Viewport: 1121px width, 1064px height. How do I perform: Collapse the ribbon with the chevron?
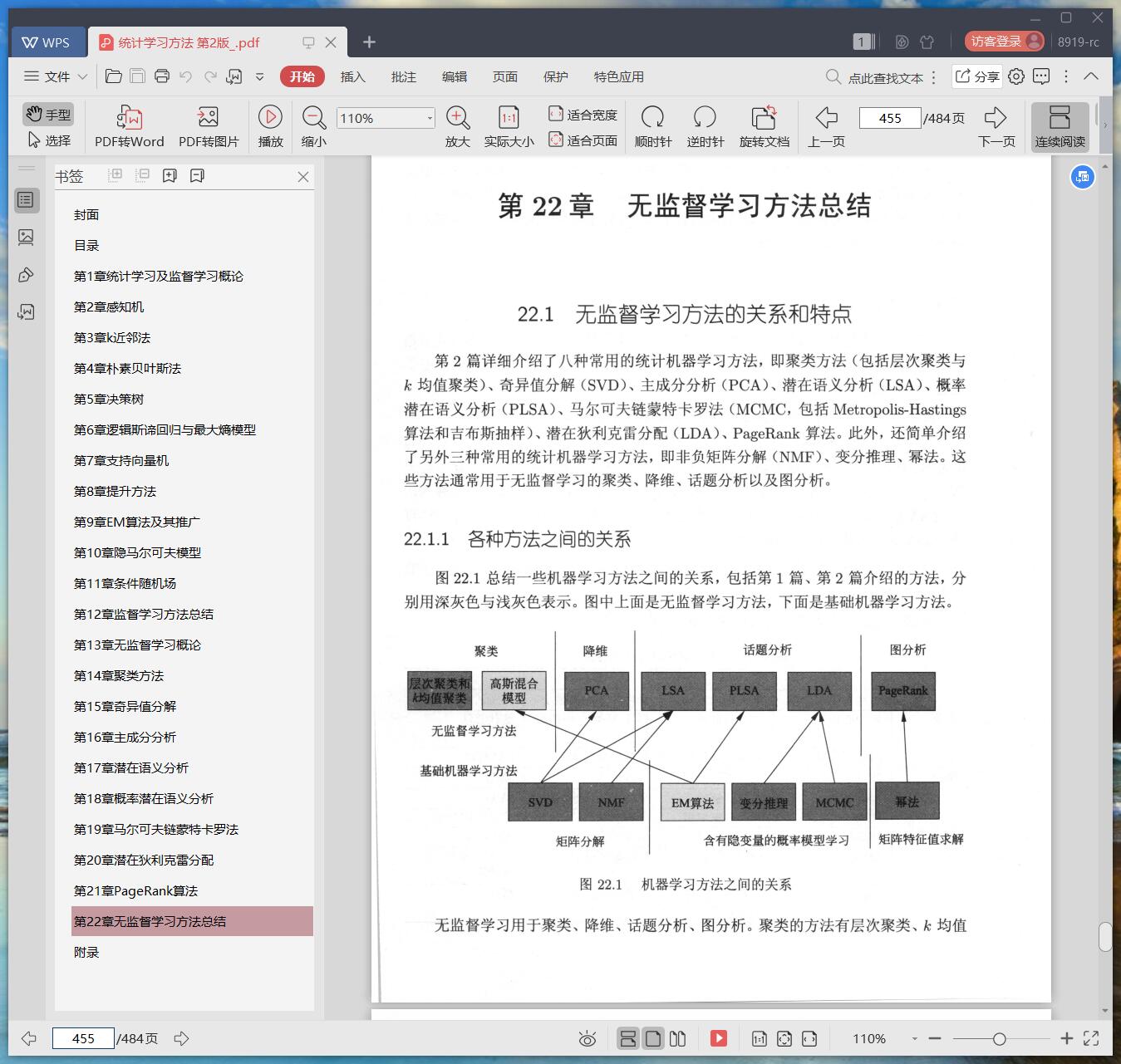click(x=1091, y=76)
